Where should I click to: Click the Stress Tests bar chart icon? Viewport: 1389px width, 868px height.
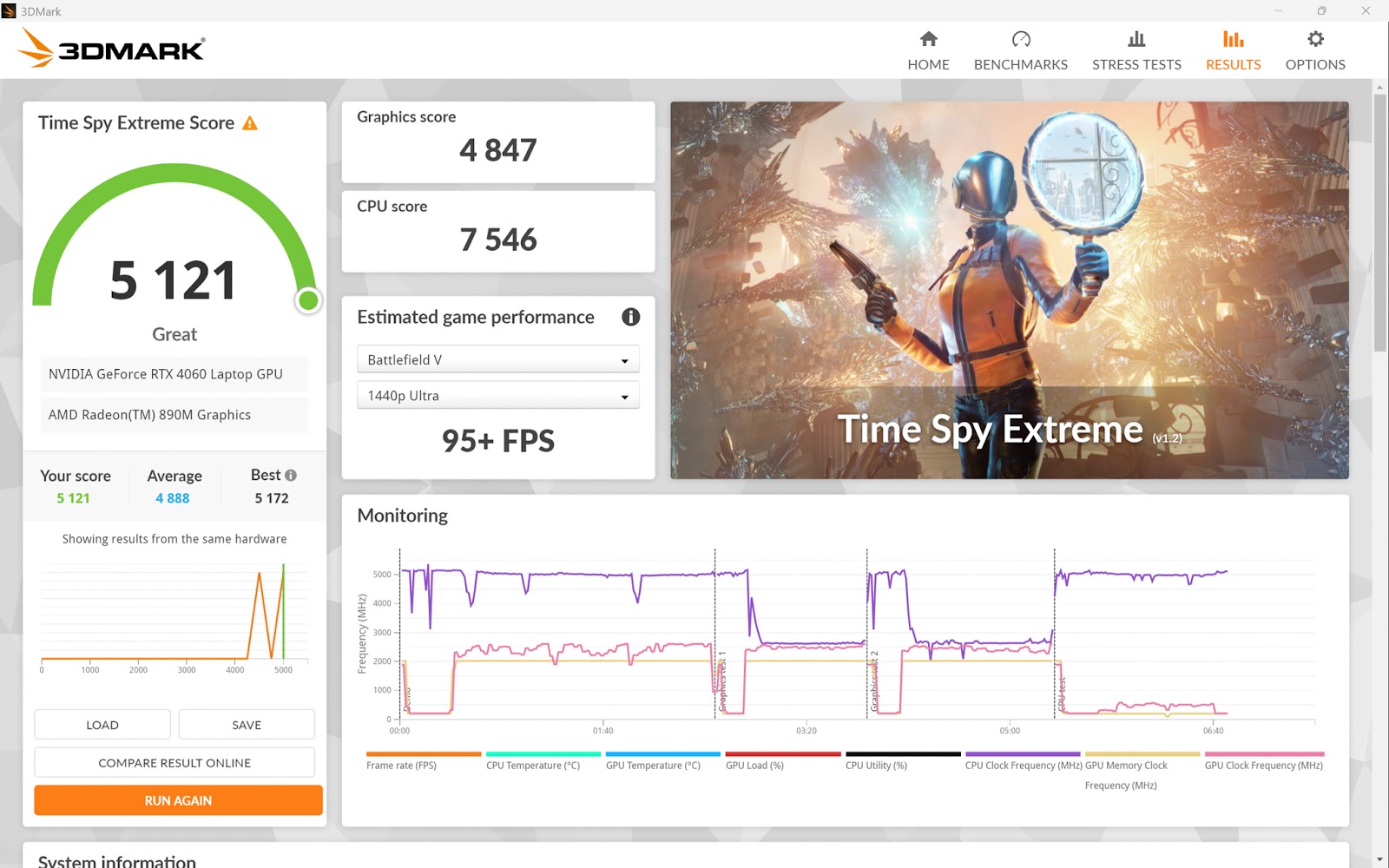coord(1136,39)
